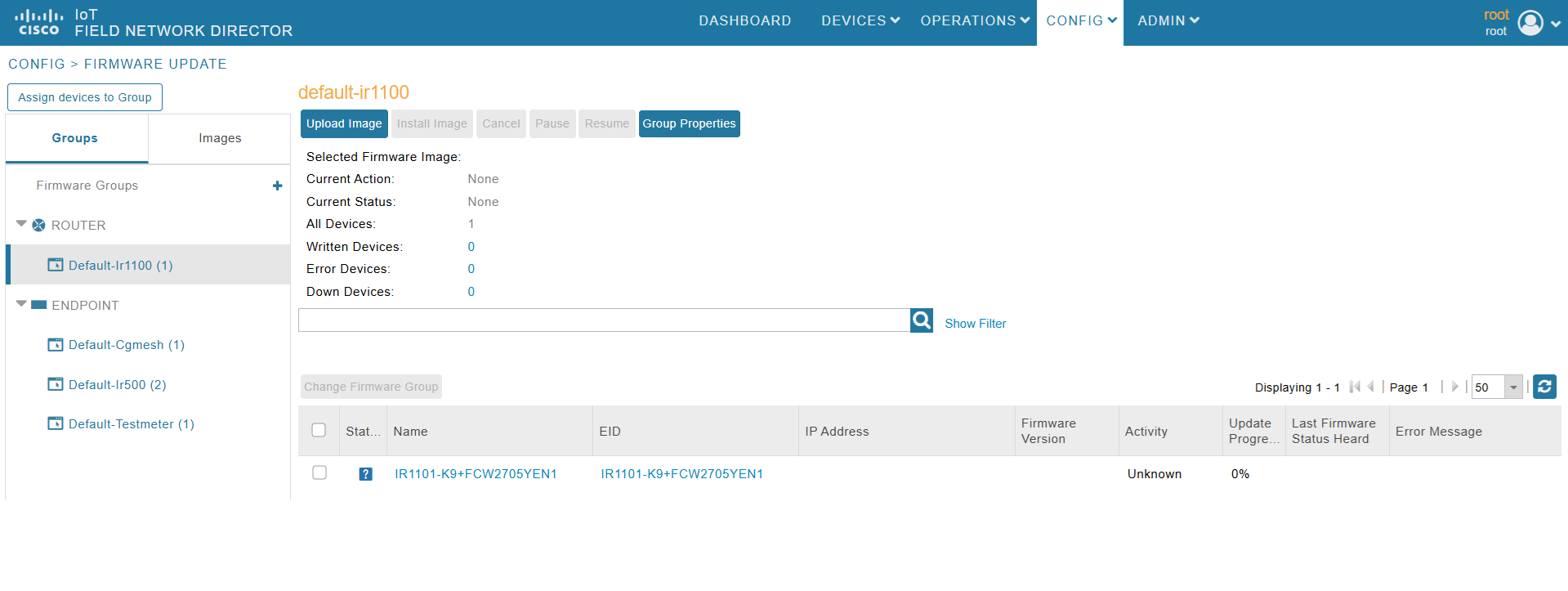The image size is (1568, 591).
Task: Select all devices header checkbox
Action: pos(319,430)
